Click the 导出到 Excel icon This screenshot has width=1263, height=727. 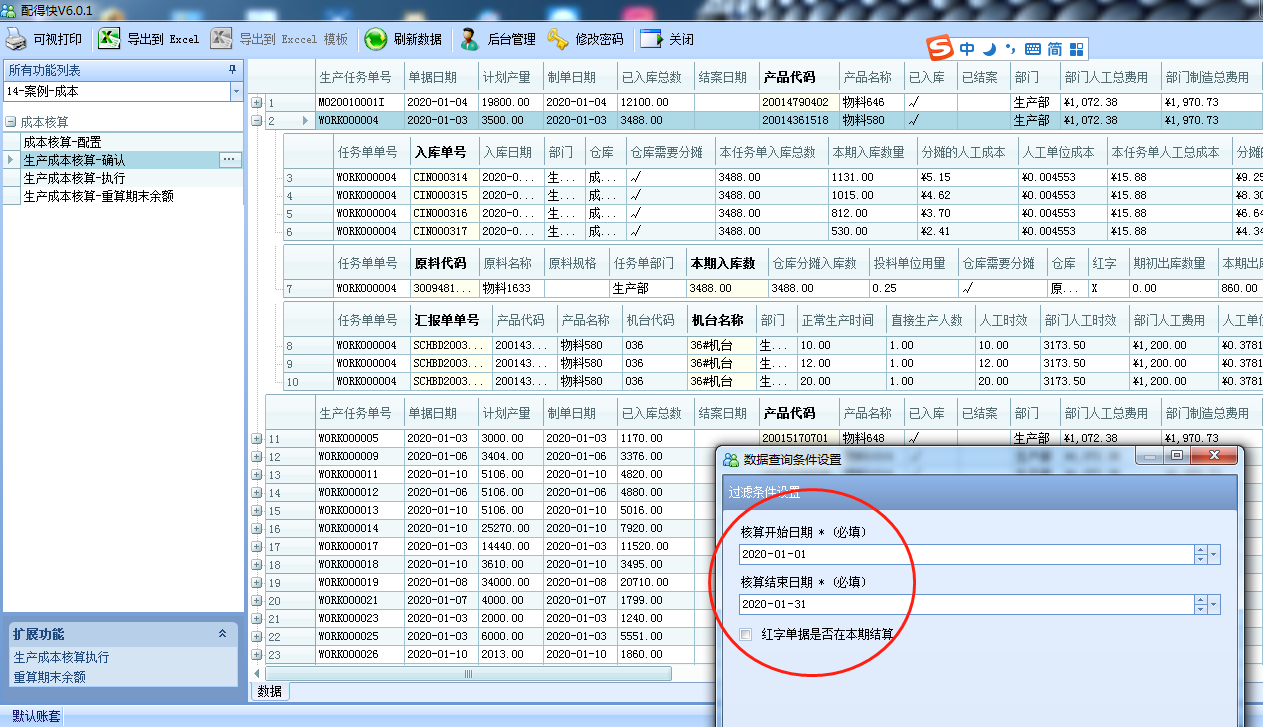pos(110,39)
